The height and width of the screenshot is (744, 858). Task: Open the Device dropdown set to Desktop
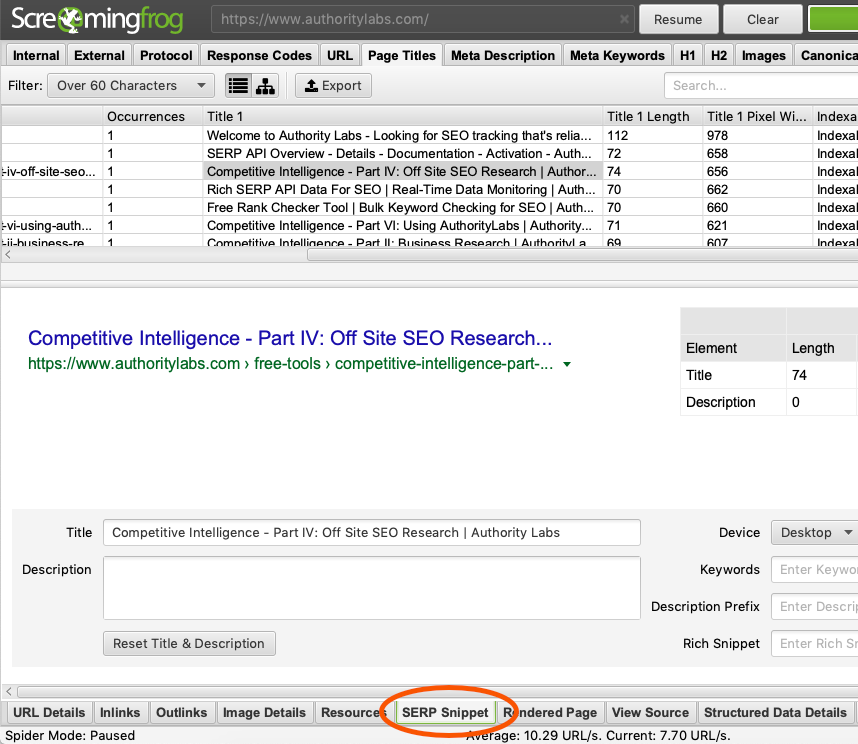pyautogui.click(x=815, y=532)
